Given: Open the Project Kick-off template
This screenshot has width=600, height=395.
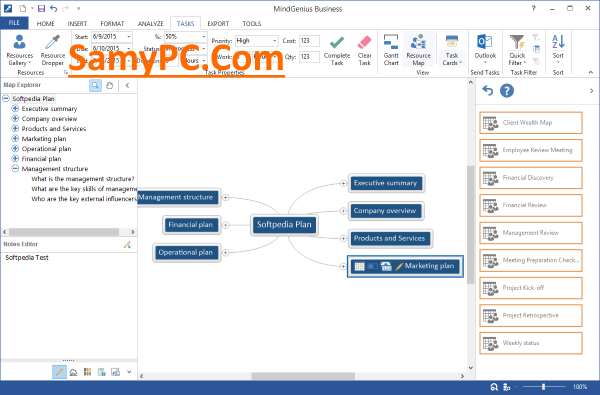Looking at the screenshot, I should click(531, 288).
